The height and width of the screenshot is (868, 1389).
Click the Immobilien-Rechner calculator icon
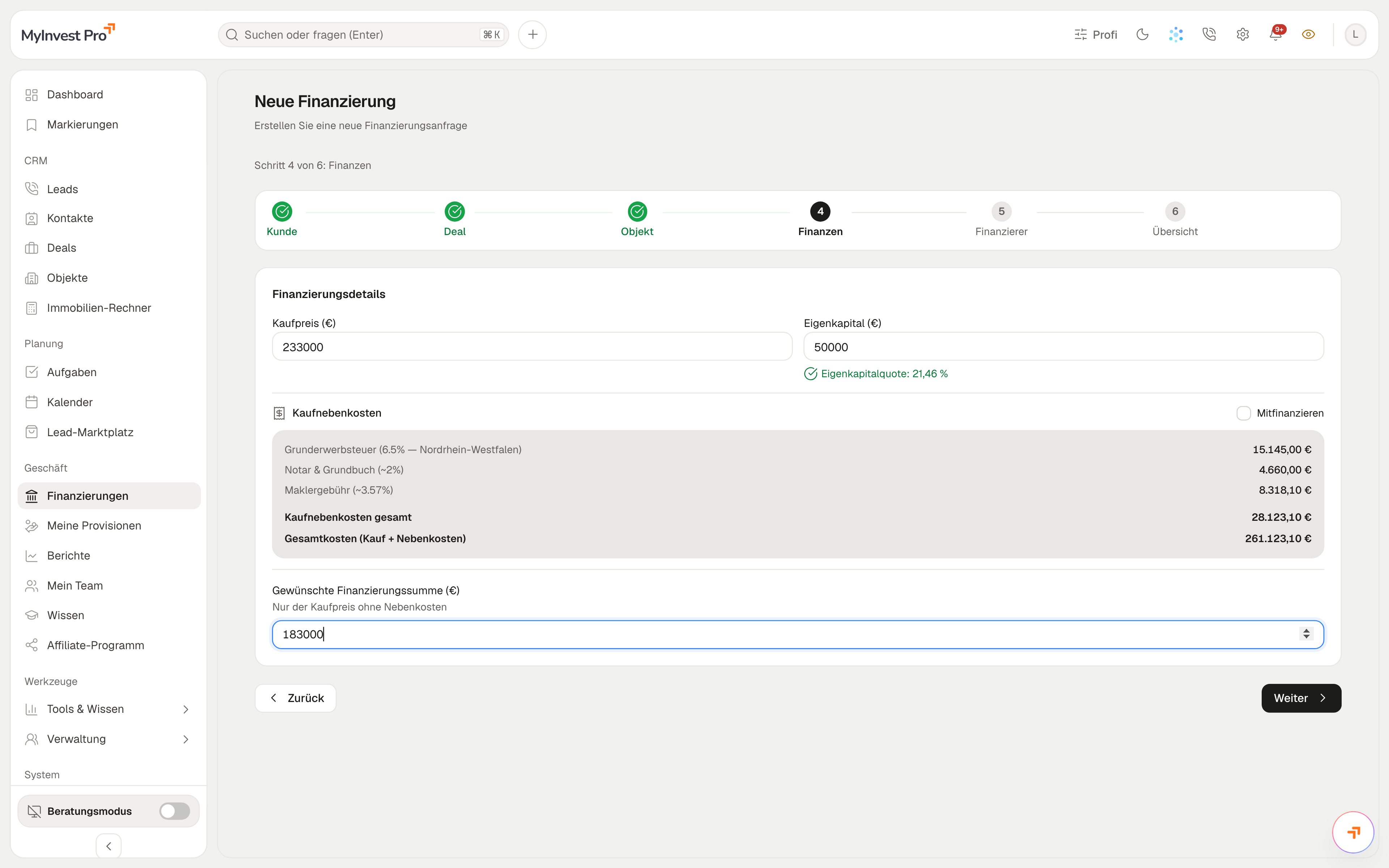(31, 308)
